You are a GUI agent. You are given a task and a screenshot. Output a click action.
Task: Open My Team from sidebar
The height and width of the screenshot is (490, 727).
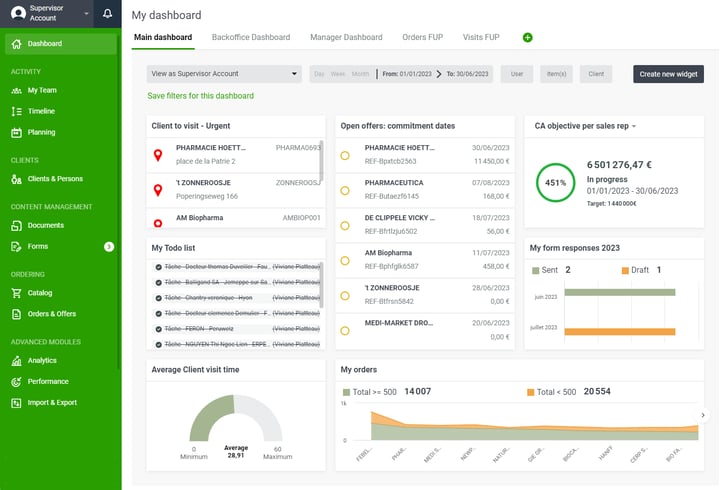pyautogui.click(x=41, y=90)
